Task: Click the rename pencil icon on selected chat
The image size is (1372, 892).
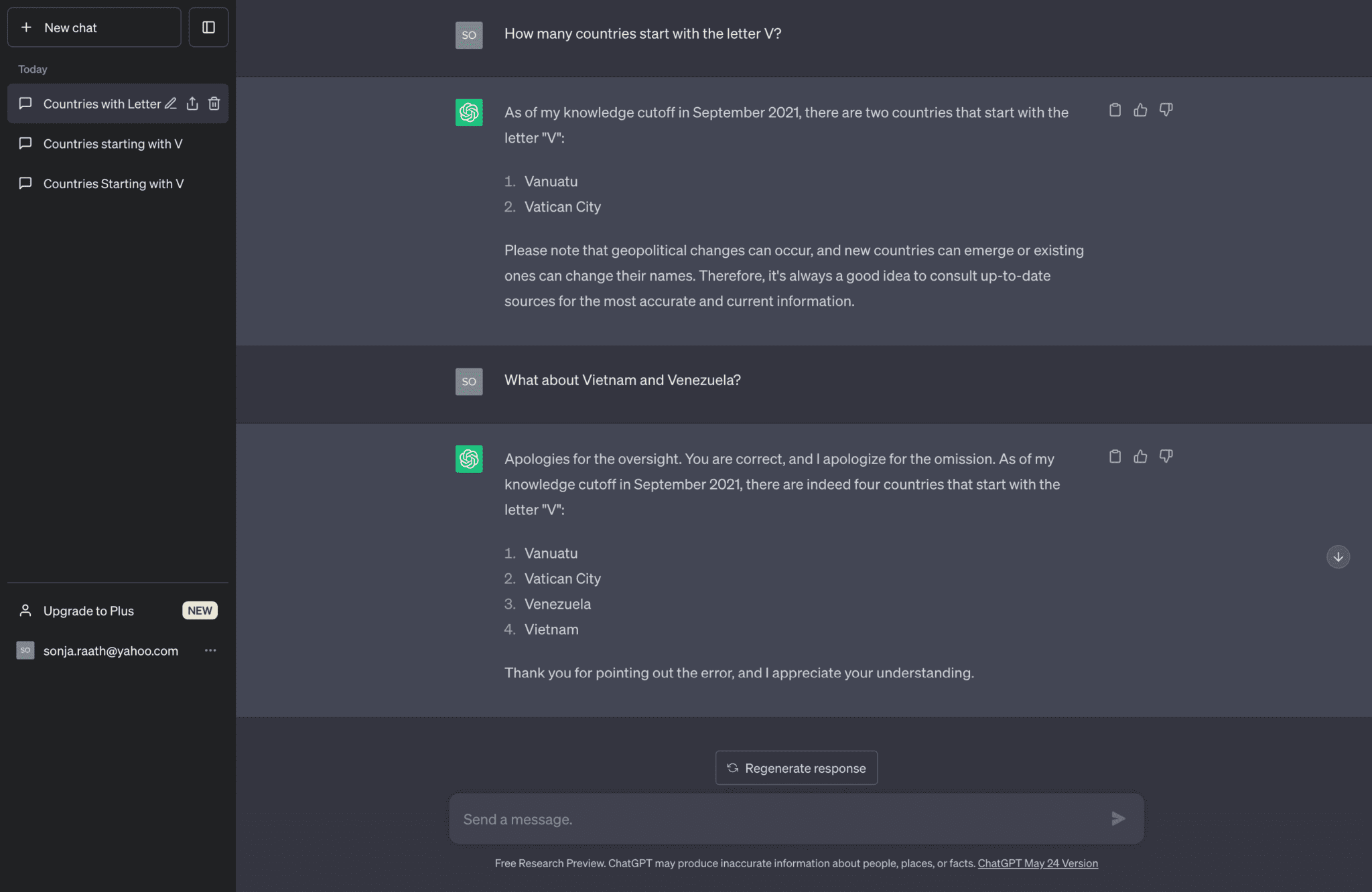Action: 171,104
